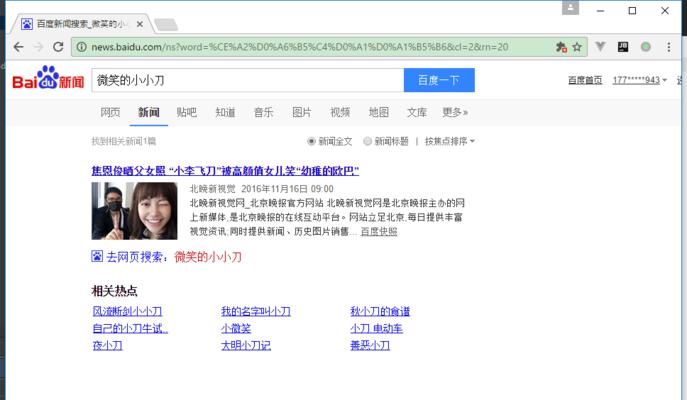Switch to the 图片 tab
This screenshot has height=400, width=687.
[302, 112]
